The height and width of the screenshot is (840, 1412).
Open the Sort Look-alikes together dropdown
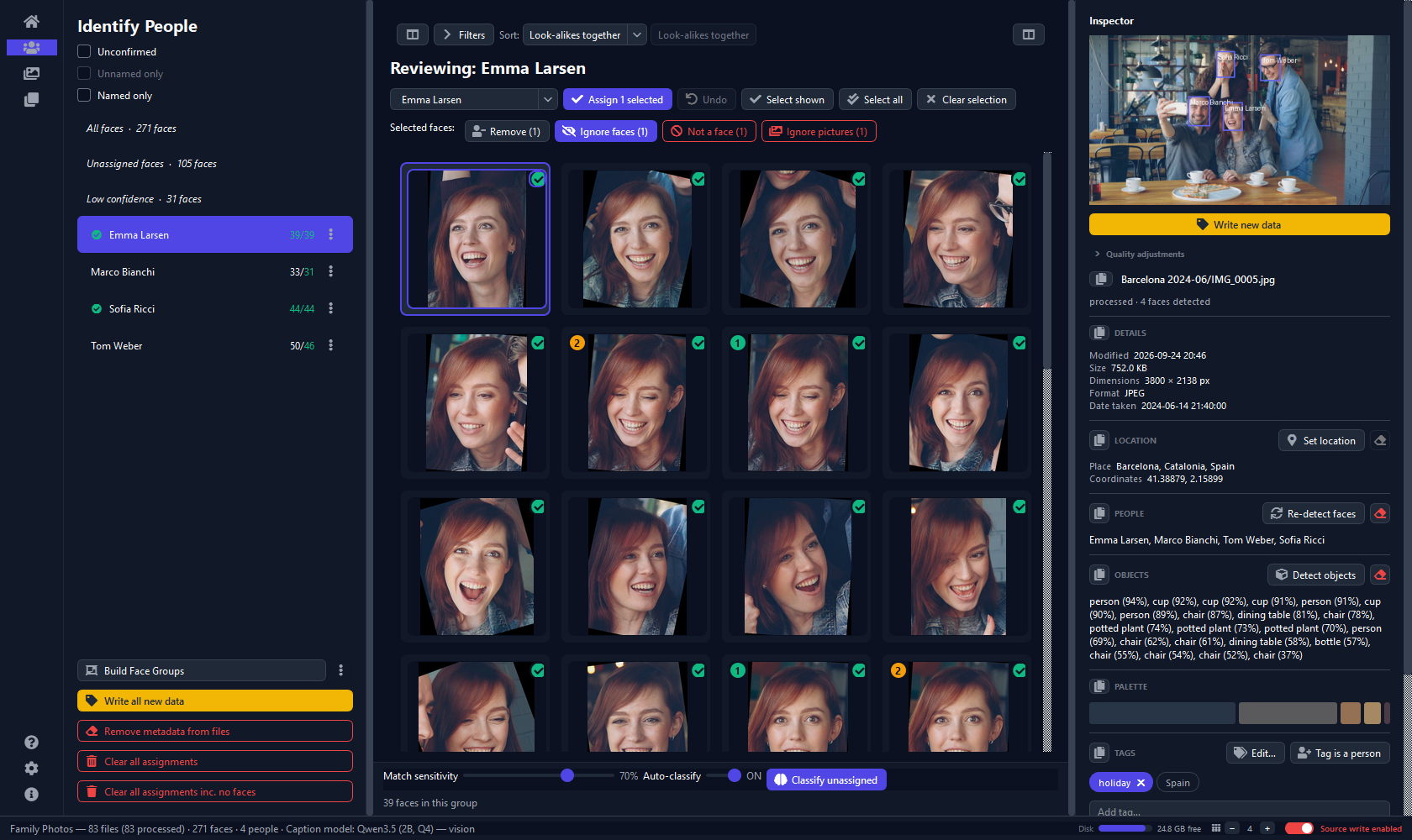(x=585, y=34)
